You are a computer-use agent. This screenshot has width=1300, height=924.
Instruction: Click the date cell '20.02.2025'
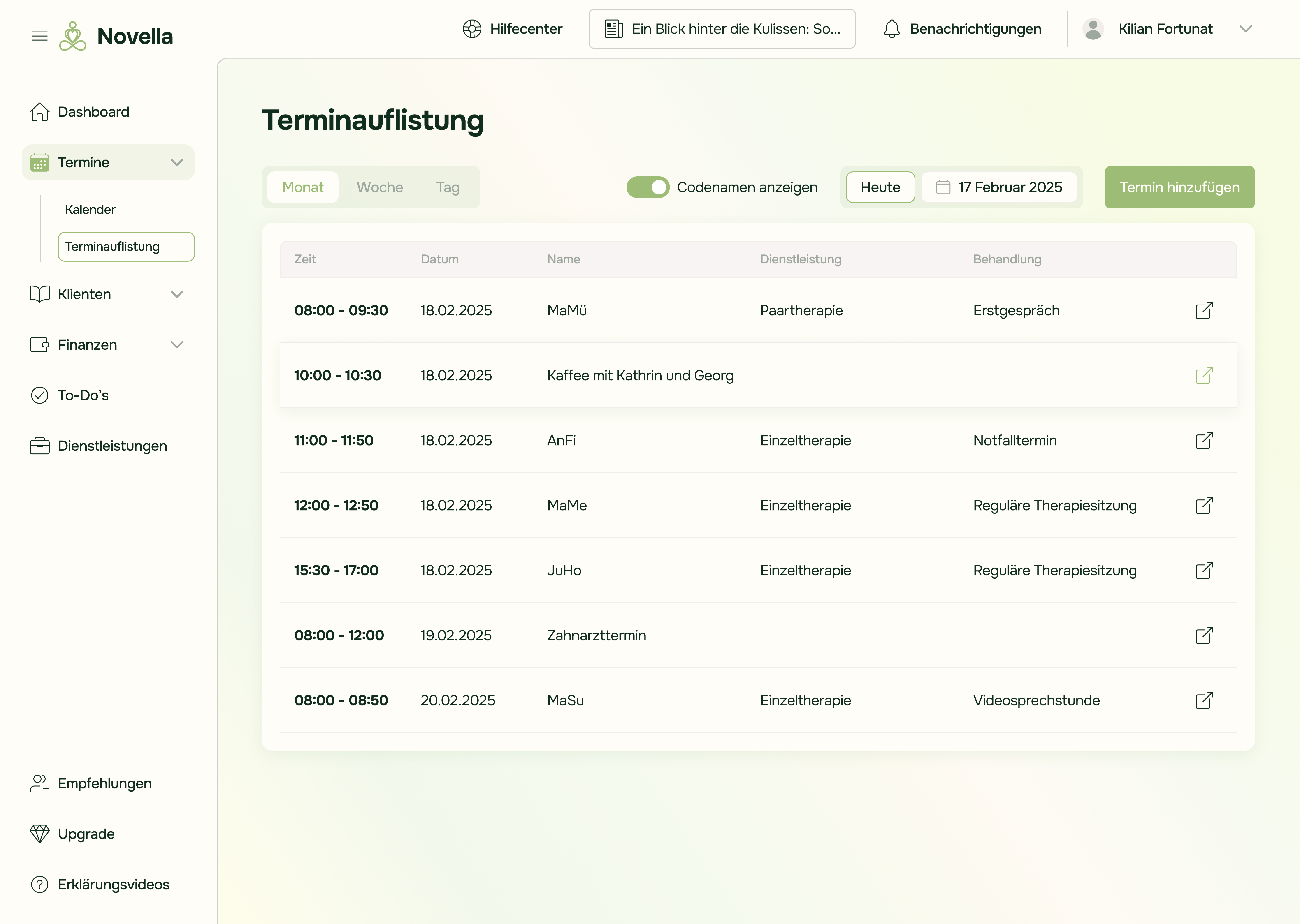click(458, 700)
